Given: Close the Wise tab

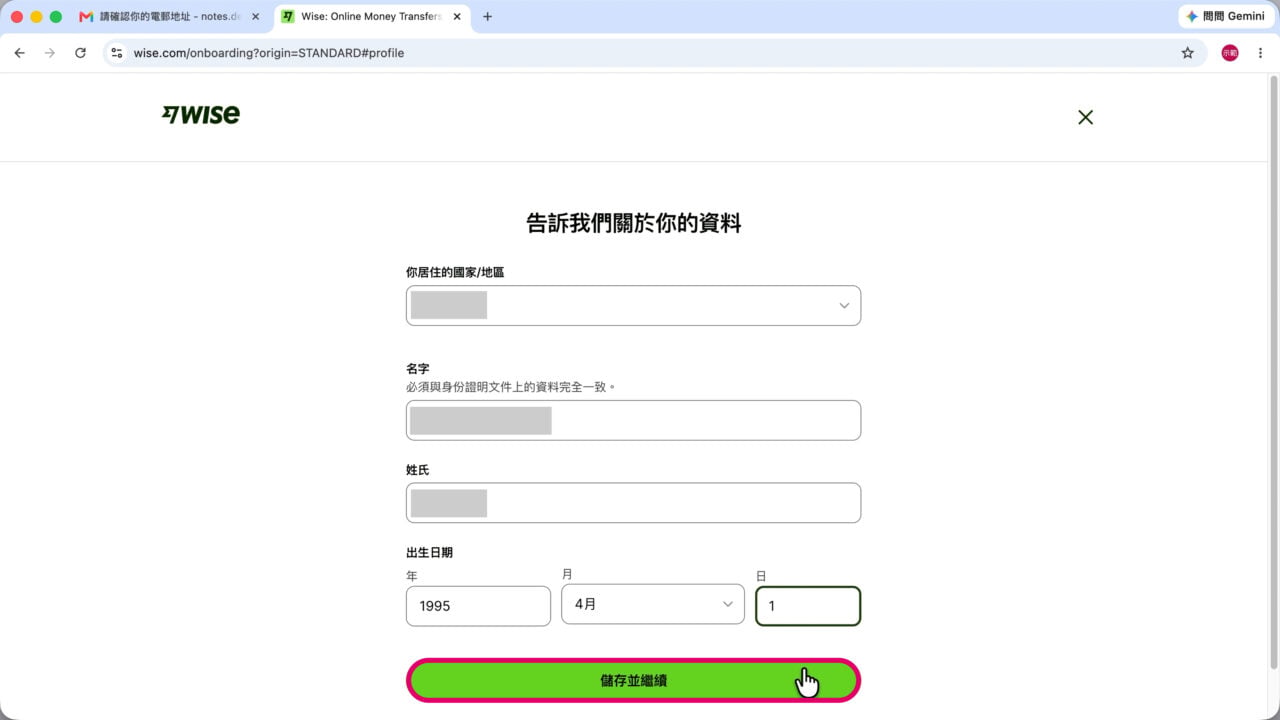Looking at the screenshot, I should [457, 16].
